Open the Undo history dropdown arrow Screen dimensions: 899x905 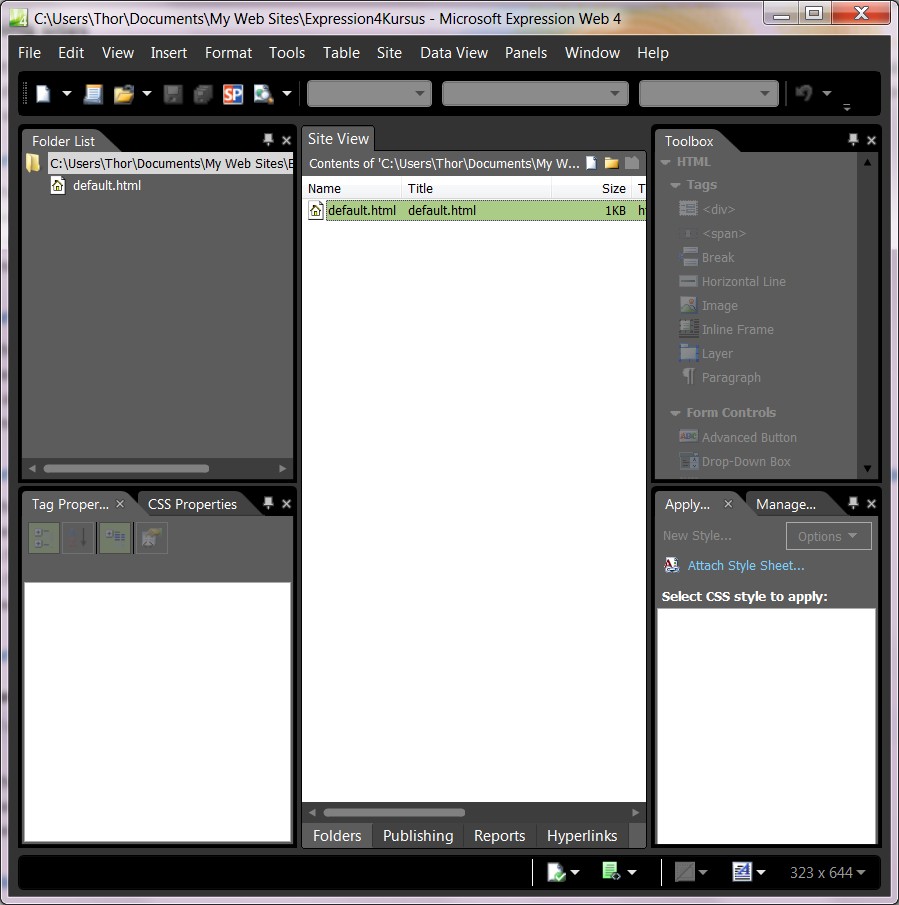[x=827, y=92]
